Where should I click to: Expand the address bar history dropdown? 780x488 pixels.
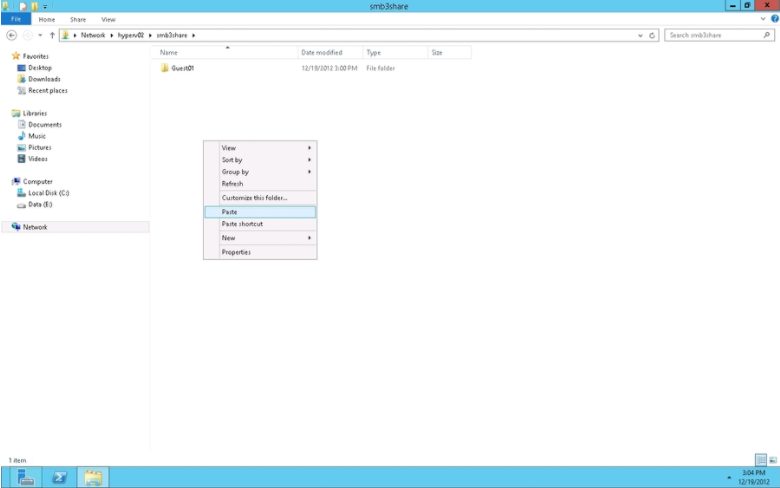coord(640,35)
